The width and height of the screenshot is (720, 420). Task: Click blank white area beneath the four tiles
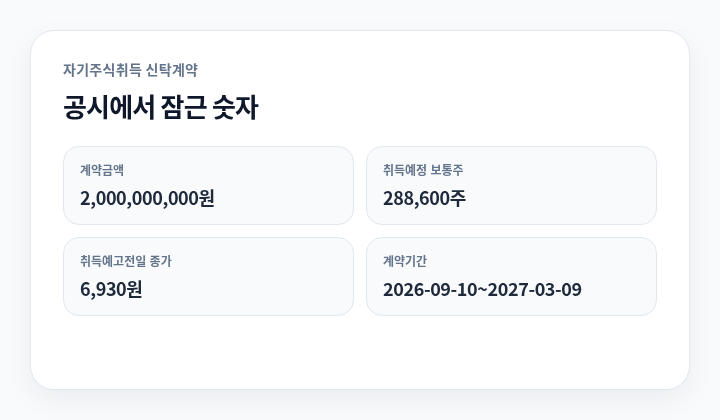point(360,351)
